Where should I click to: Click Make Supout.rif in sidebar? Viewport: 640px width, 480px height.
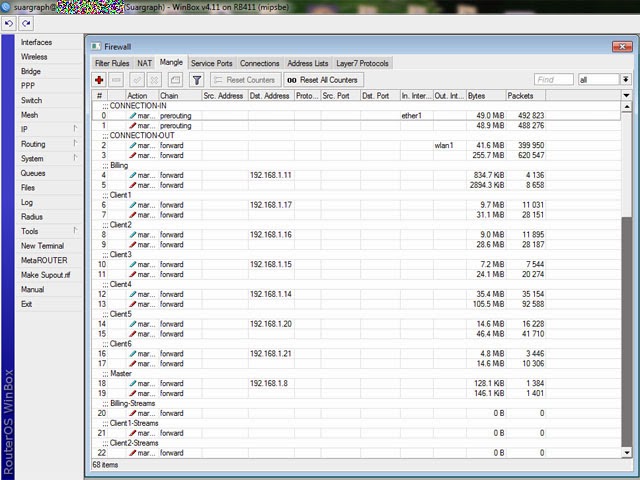point(49,275)
